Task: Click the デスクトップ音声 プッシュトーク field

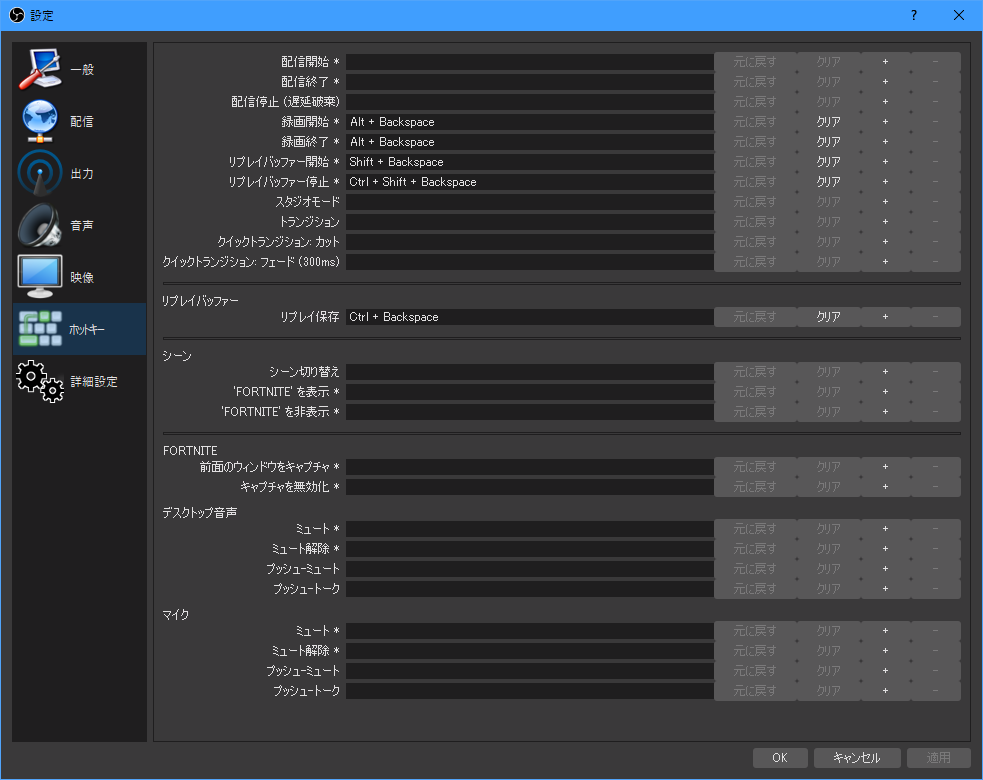Action: (530, 589)
